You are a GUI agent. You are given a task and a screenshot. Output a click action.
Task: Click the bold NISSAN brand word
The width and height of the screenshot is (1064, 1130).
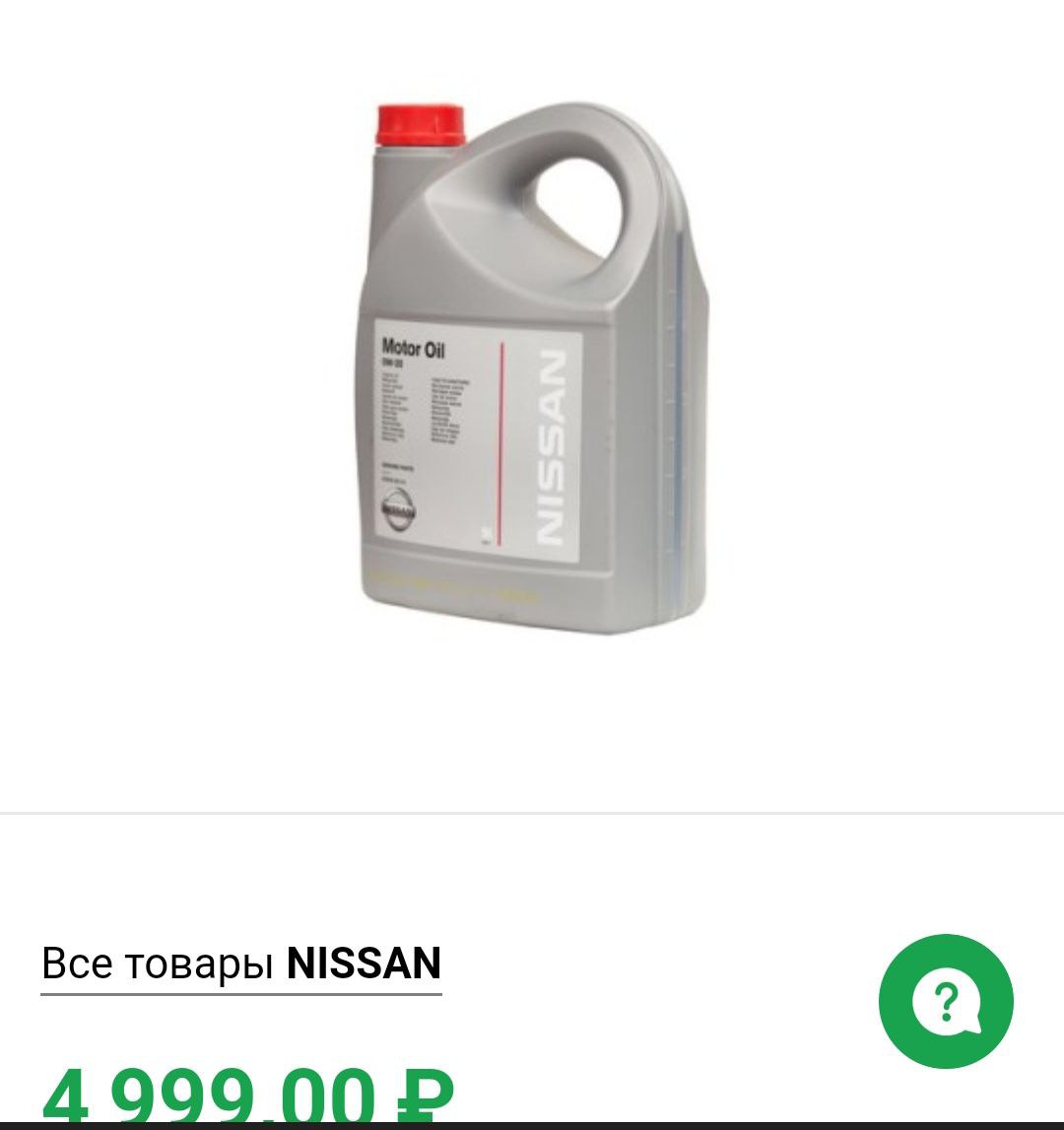click(365, 963)
